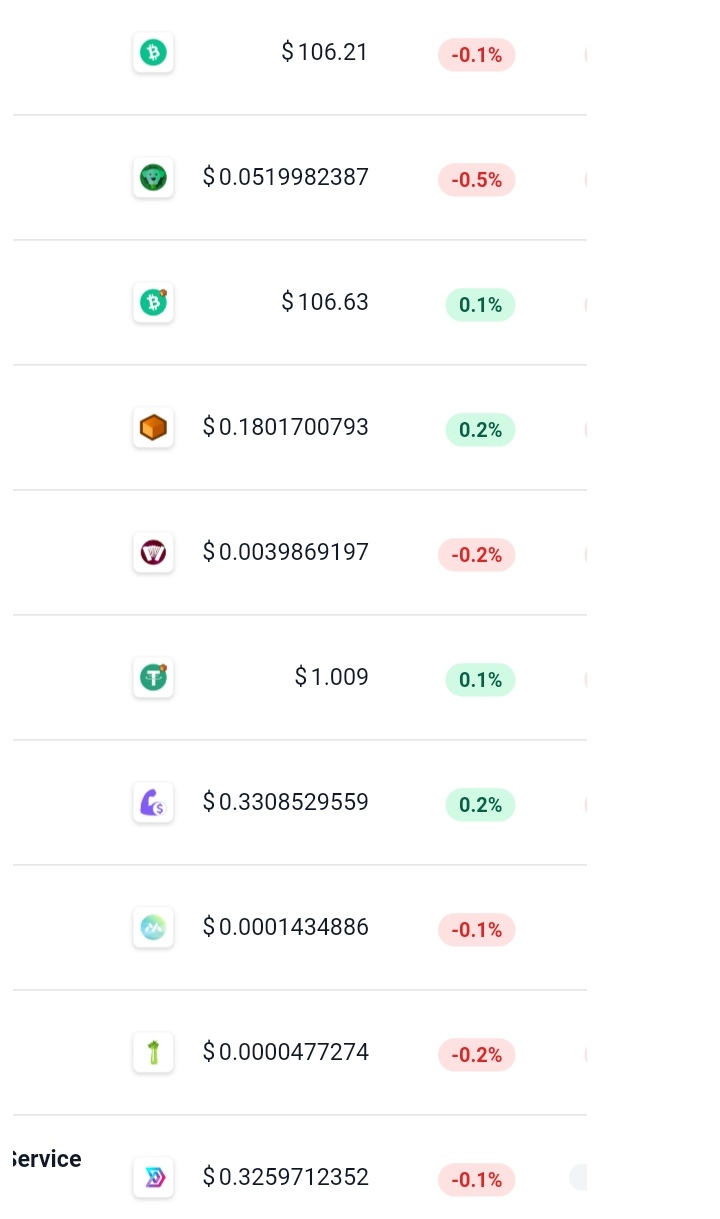The image size is (720, 1219).
Task: Select the green celery stalk coin icon
Action: click(153, 1052)
